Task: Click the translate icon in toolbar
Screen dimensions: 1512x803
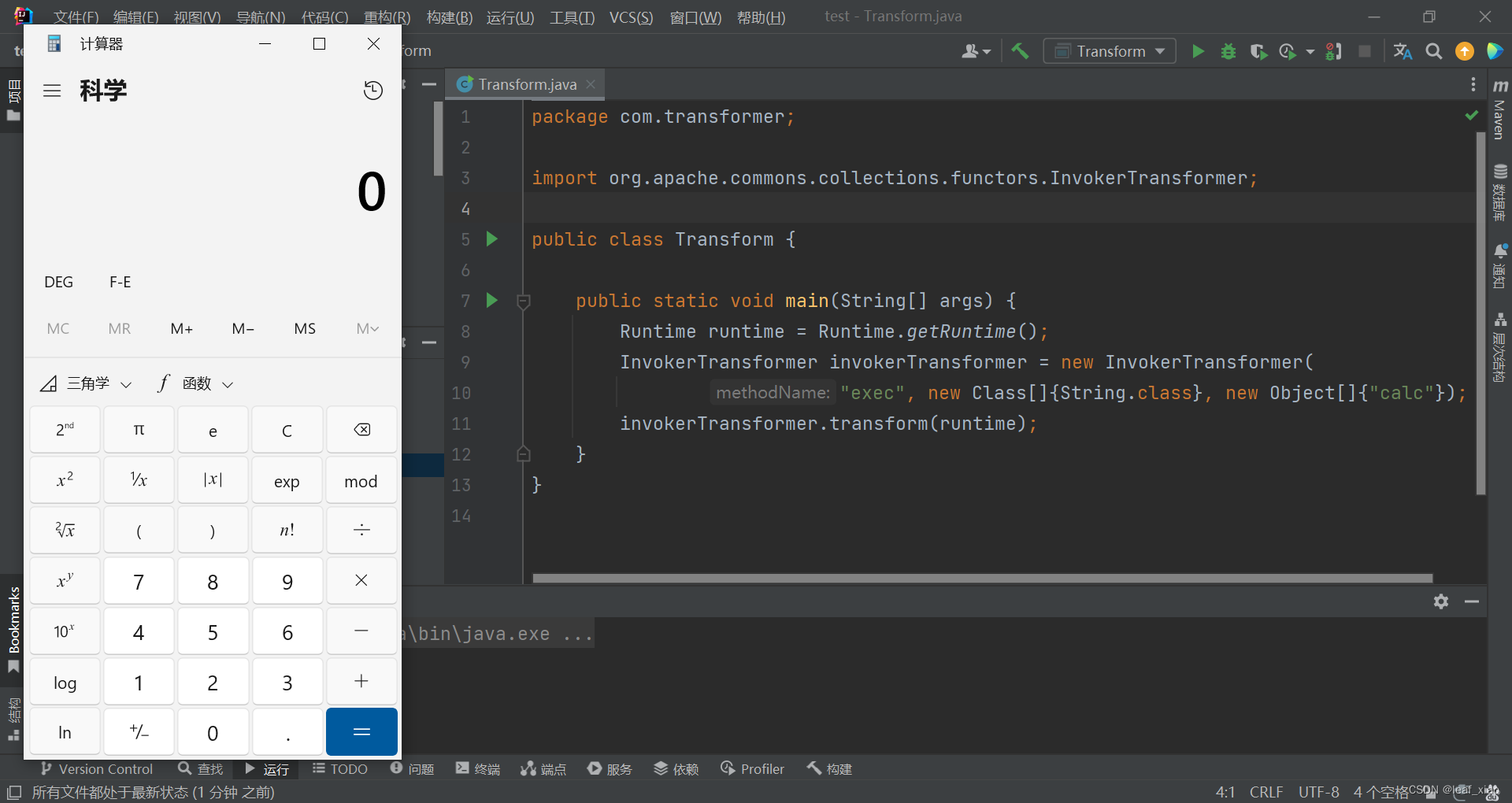Action: pyautogui.click(x=1403, y=51)
